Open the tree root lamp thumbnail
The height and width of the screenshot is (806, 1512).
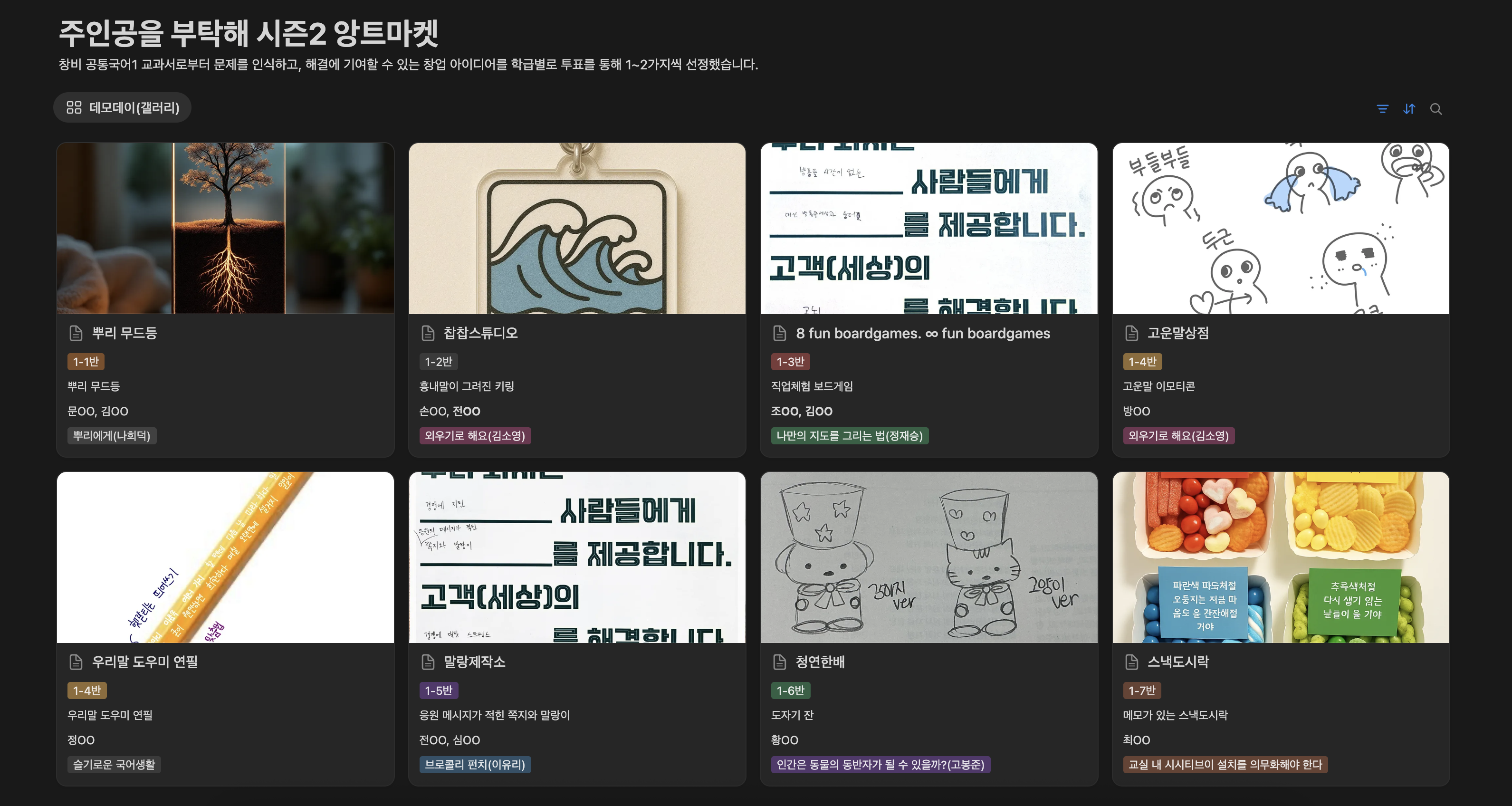coord(225,229)
